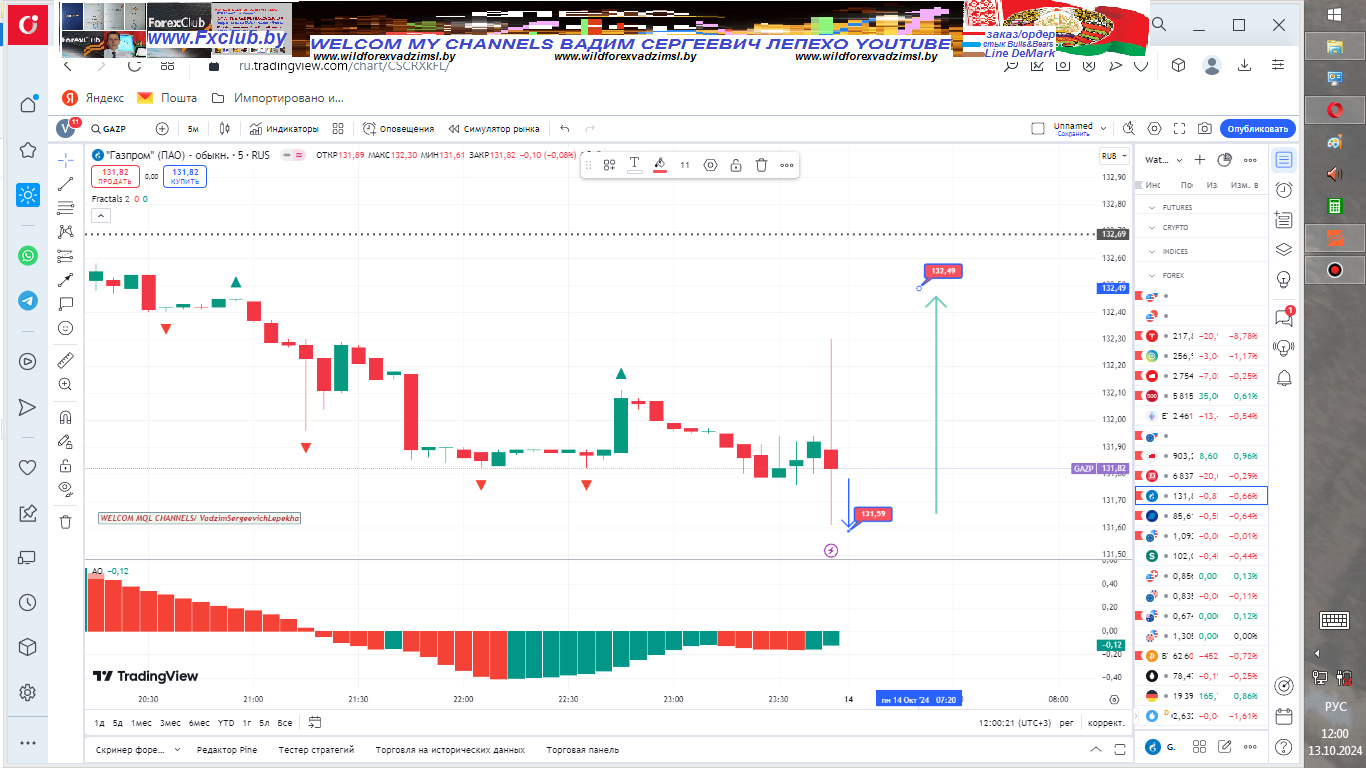Image resolution: width=1366 pixels, height=768 pixels.
Task: Open the alerts alarm clock panel
Action: [x=1284, y=190]
